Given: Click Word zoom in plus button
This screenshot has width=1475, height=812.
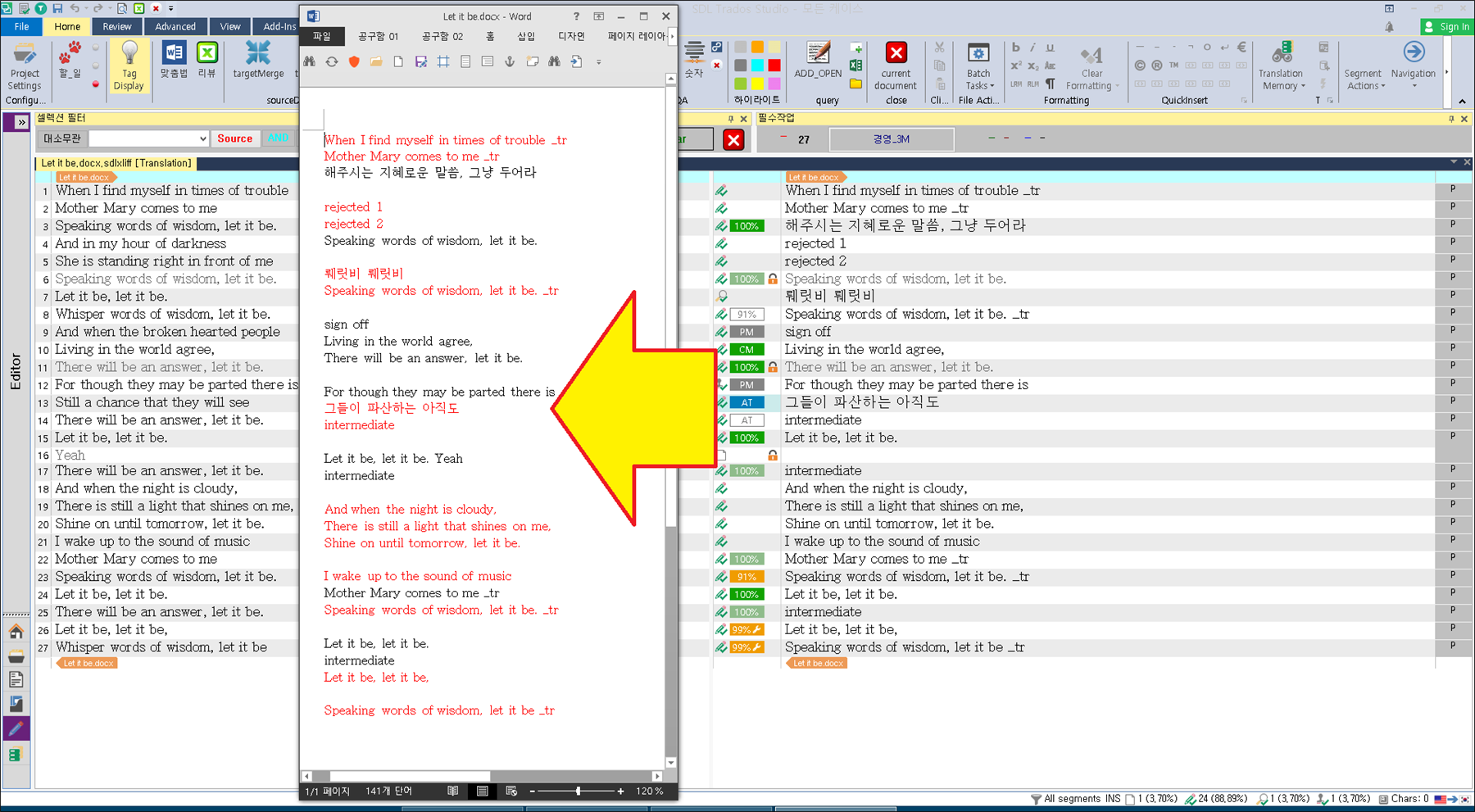Looking at the screenshot, I should (x=620, y=791).
